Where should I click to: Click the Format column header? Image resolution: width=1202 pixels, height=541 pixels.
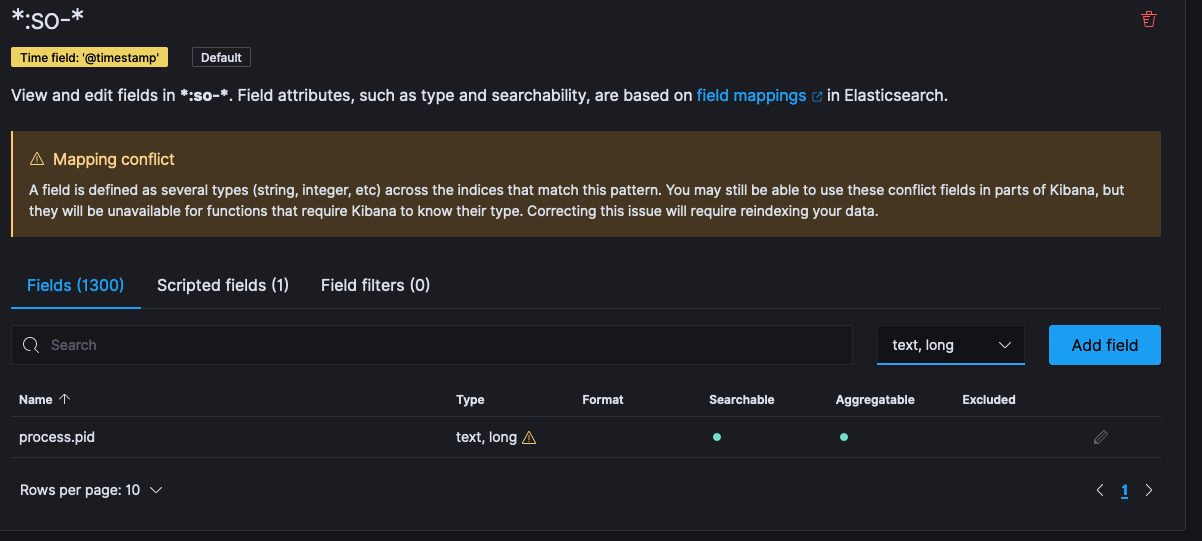(603, 399)
